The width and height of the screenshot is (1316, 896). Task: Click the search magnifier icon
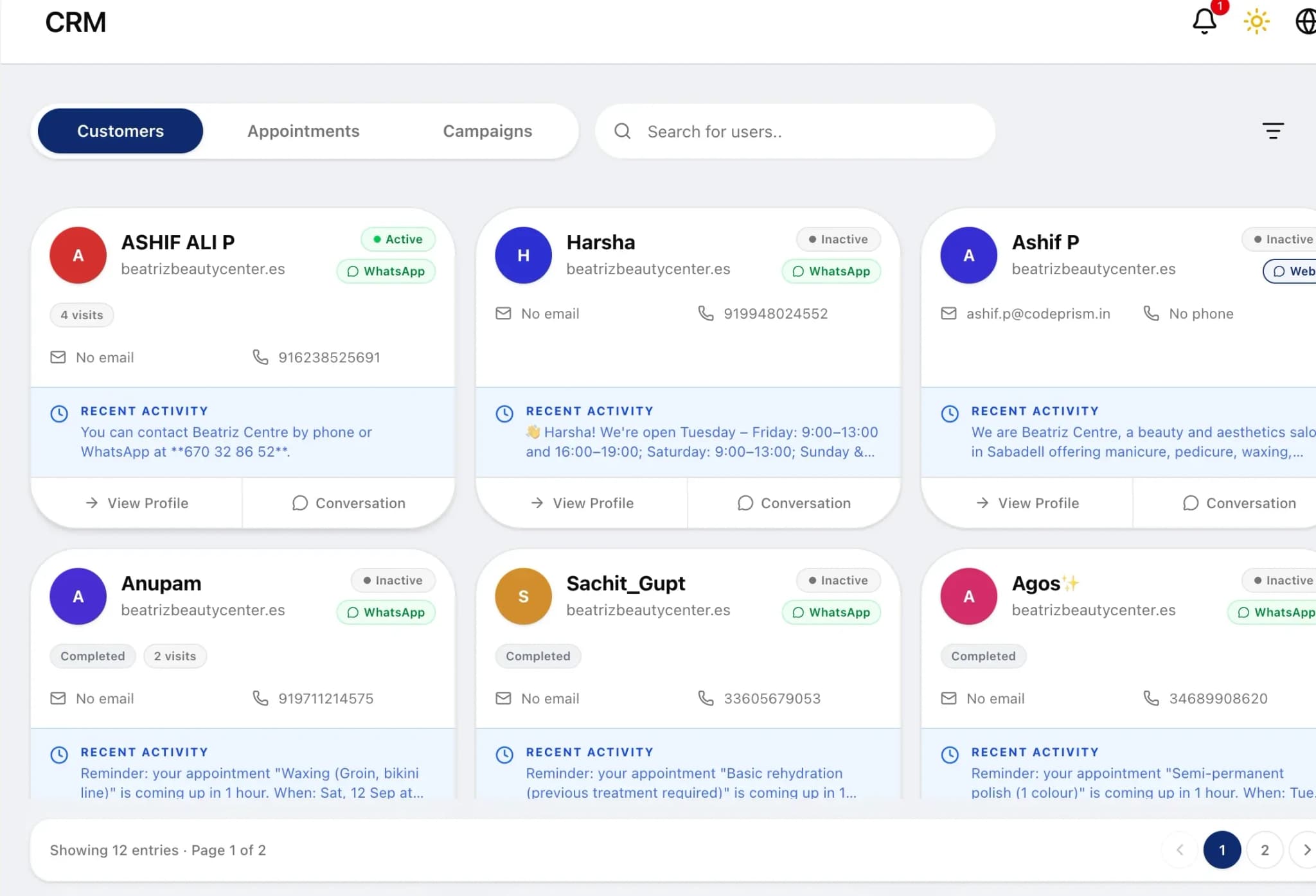(622, 131)
